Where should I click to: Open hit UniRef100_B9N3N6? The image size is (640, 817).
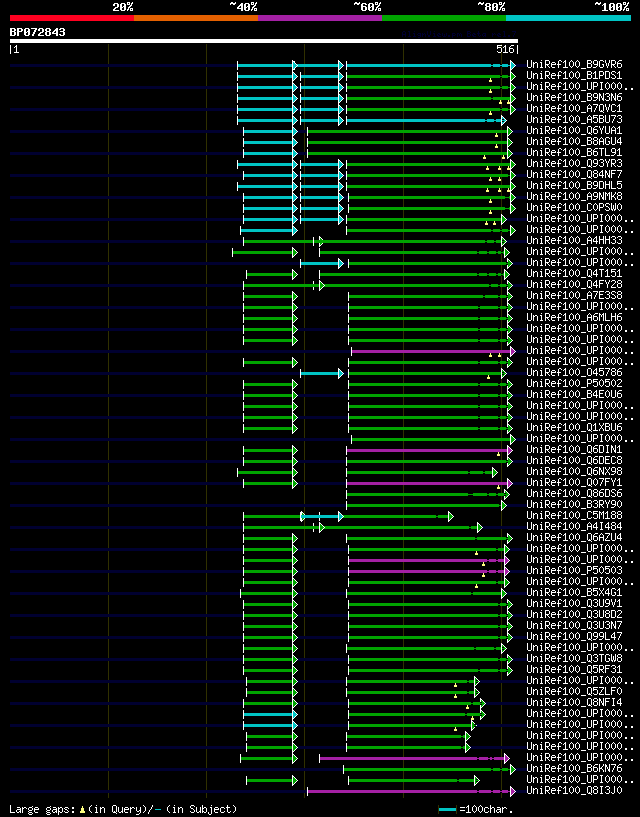(x=574, y=97)
